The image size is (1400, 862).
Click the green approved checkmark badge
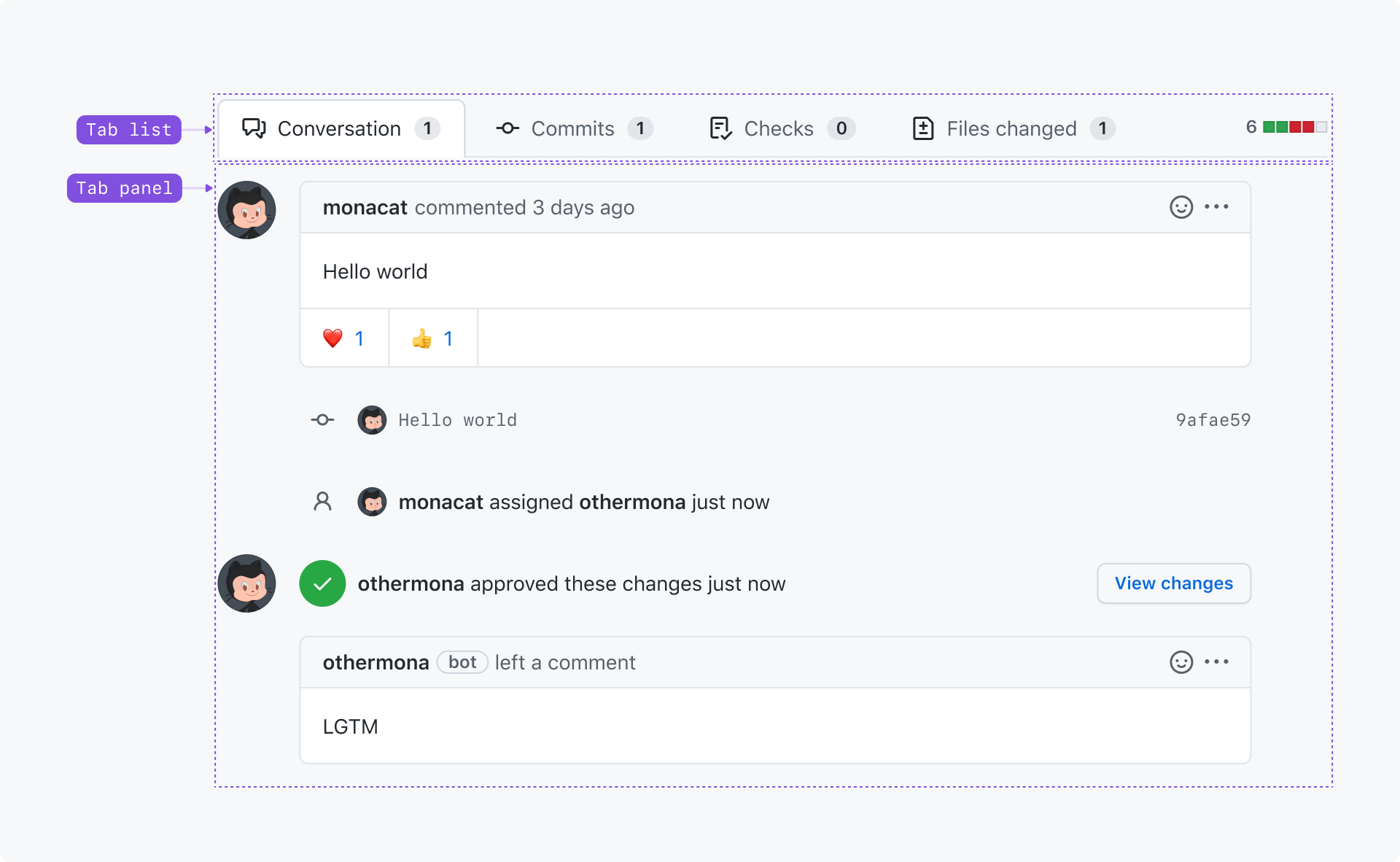[x=322, y=583]
